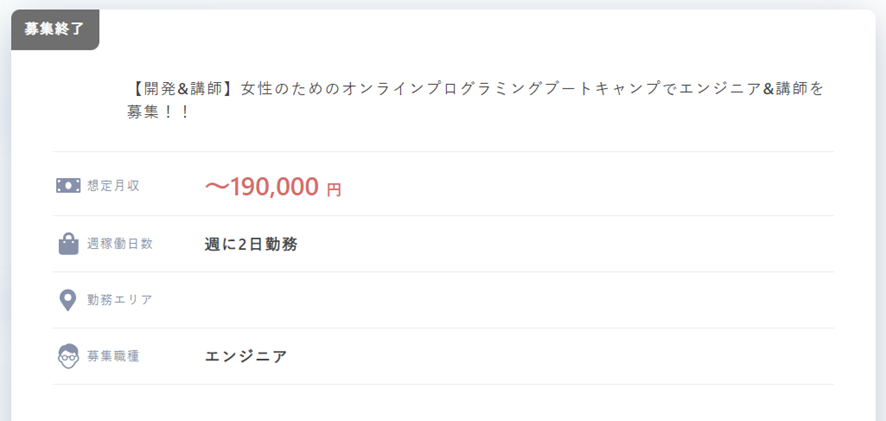Click the red tilde before 190,000
Viewport: 886px width, 421px height.
[217, 188]
